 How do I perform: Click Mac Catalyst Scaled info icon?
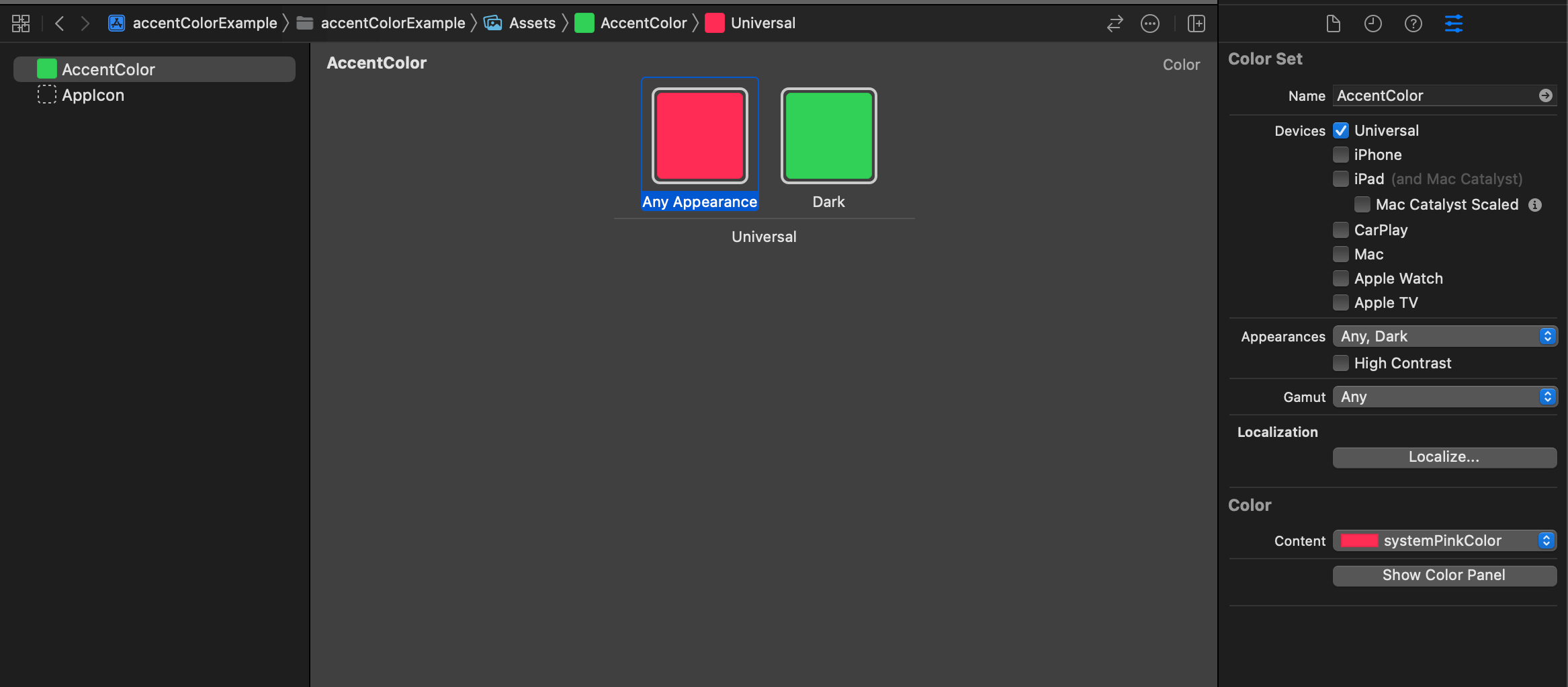click(1535, 205)
